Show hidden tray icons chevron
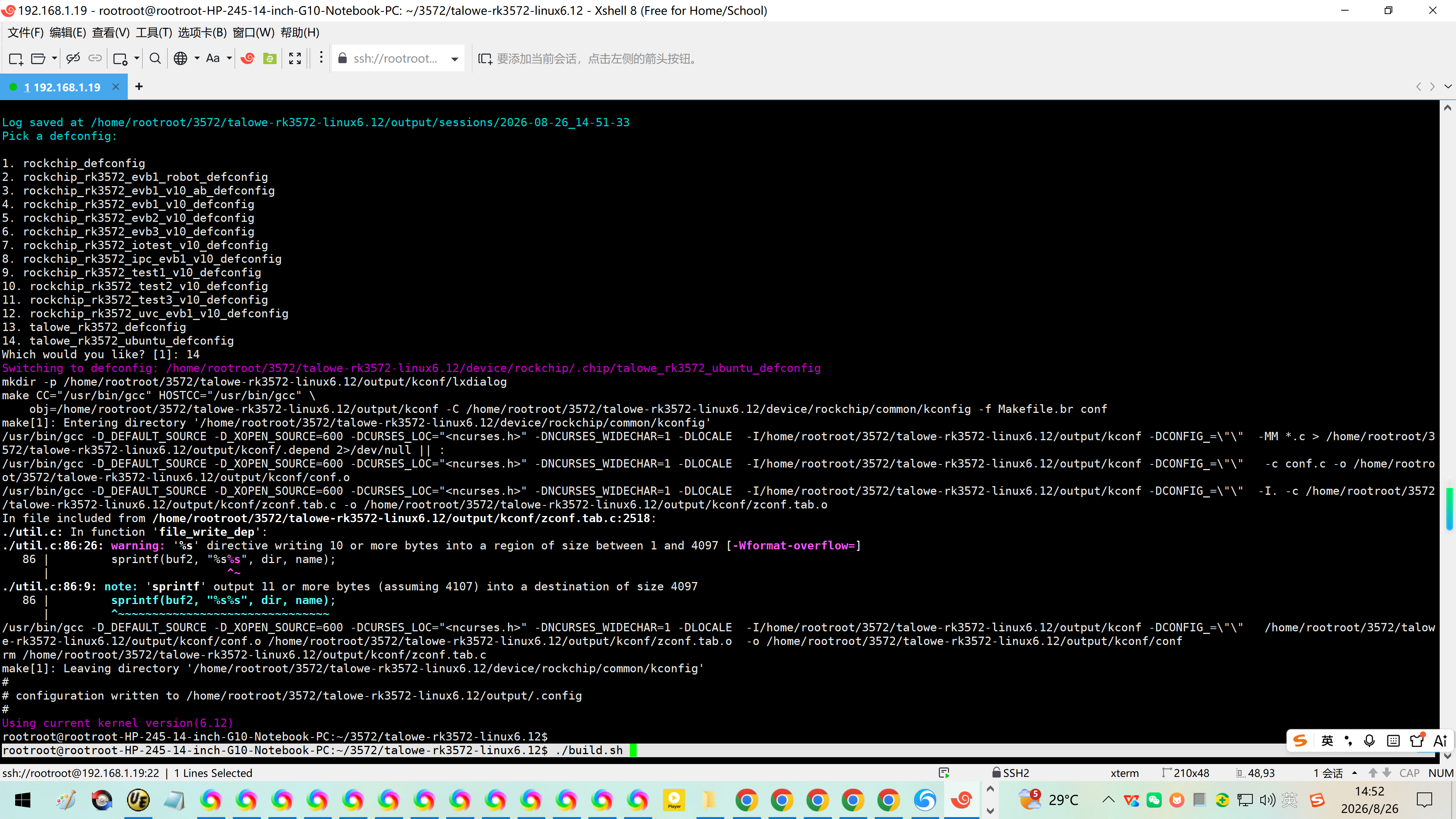Viewport: 1456px width, 819px height. point(1109,800)
